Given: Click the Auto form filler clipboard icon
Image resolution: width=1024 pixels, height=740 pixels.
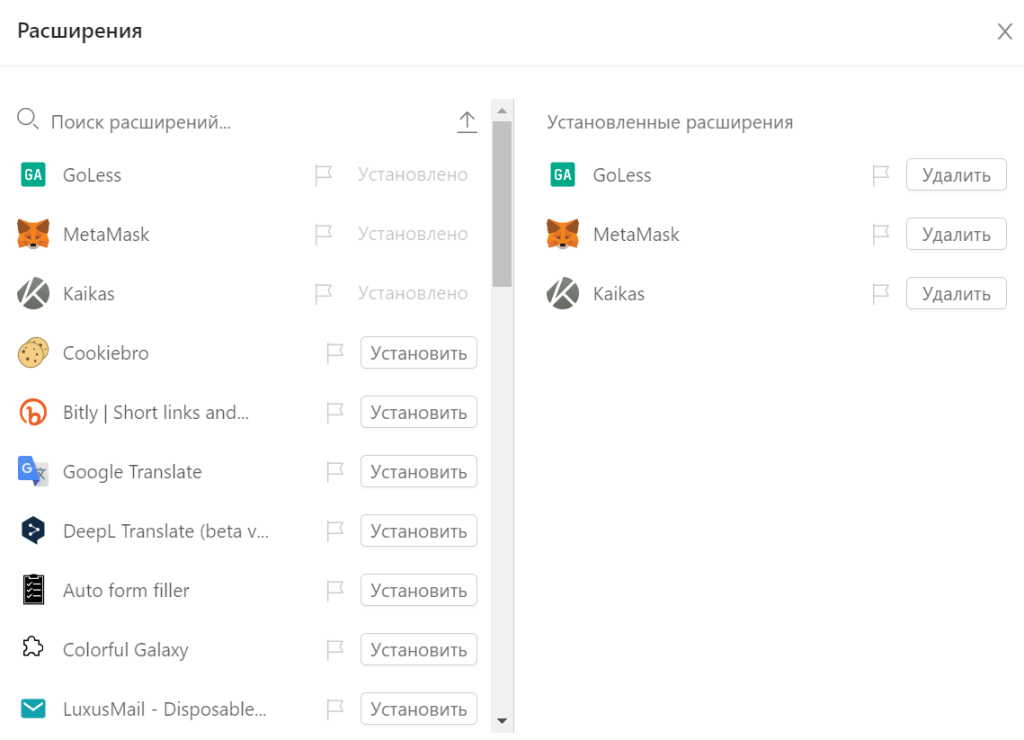Looking at the screenshot, I should point(33,590).
